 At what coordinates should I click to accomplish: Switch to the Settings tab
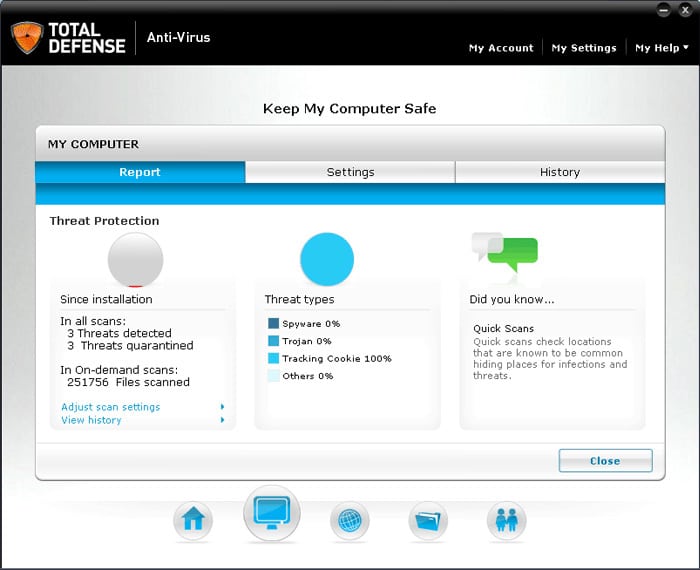pos(350,172)
